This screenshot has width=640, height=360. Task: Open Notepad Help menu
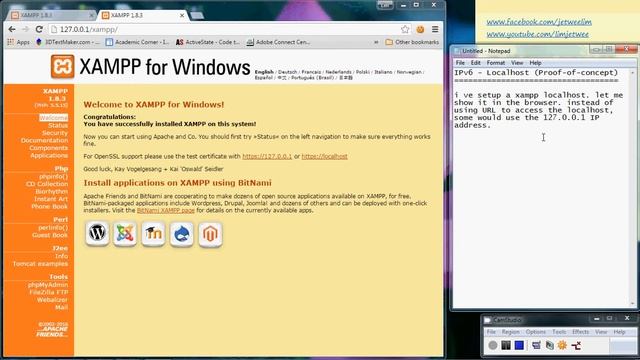coord(535,63)
